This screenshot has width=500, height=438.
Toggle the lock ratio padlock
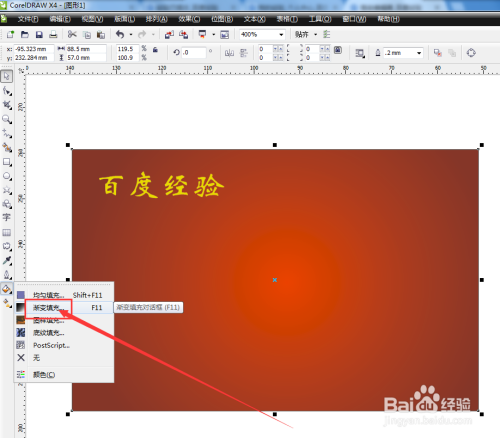coord(155,50)
